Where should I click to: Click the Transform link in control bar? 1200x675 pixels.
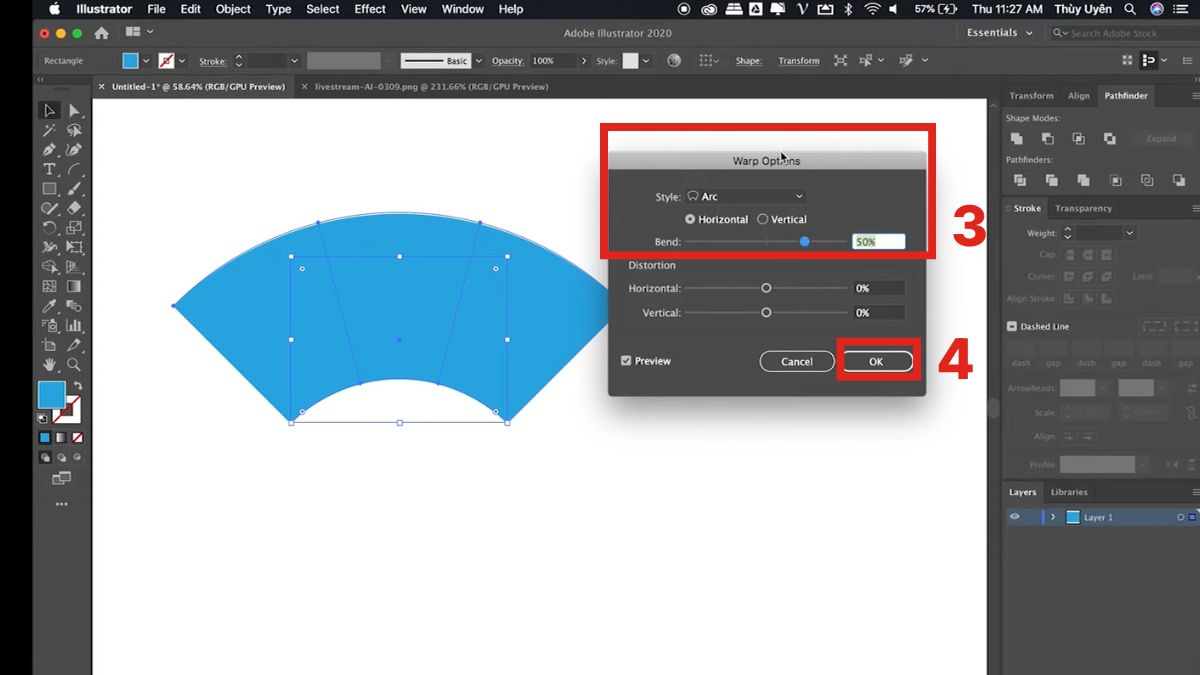click(799, 61)
